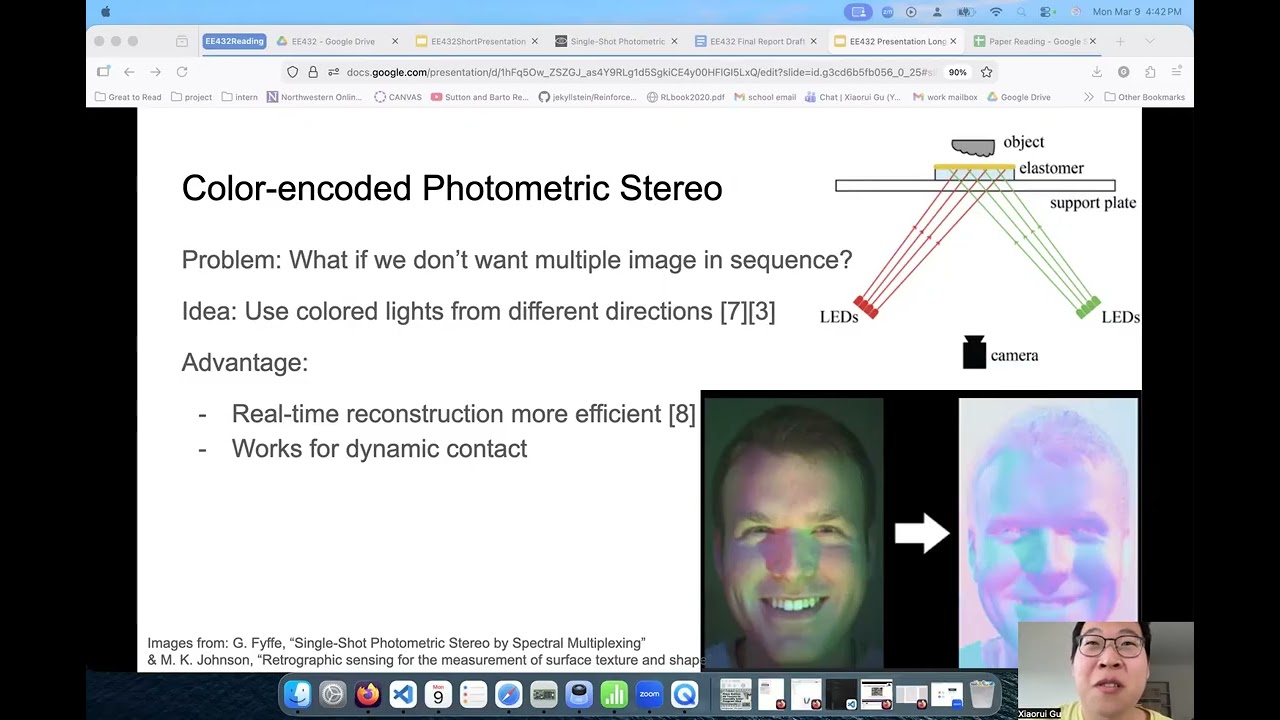Open the work mailbox bookmark
The image size is (1280, 720).
pos(945,97)
